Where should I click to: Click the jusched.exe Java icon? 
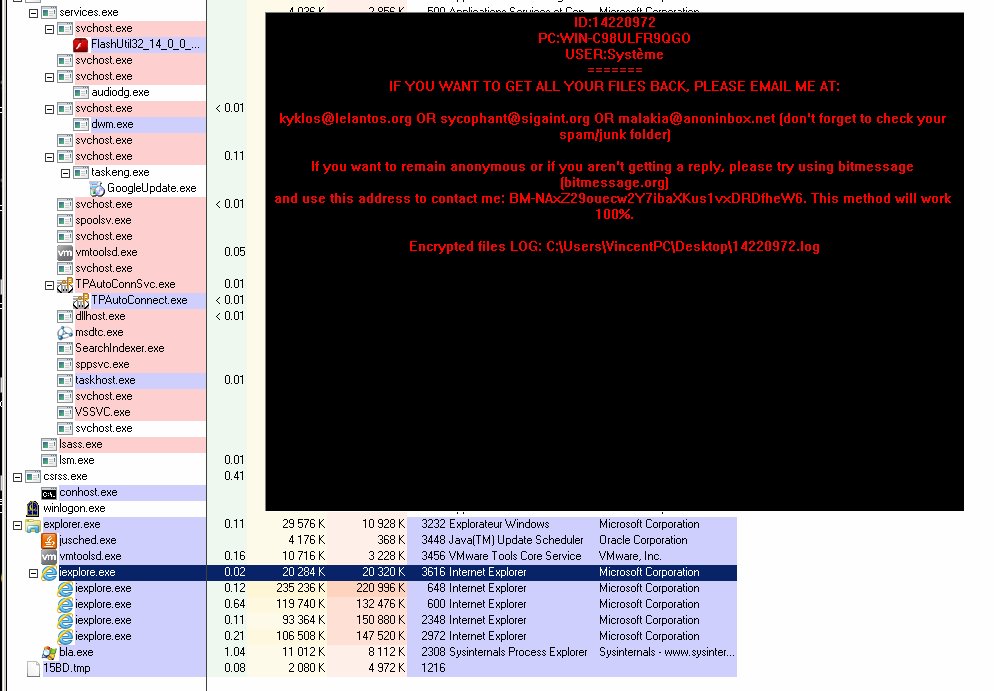click(49, 540)
